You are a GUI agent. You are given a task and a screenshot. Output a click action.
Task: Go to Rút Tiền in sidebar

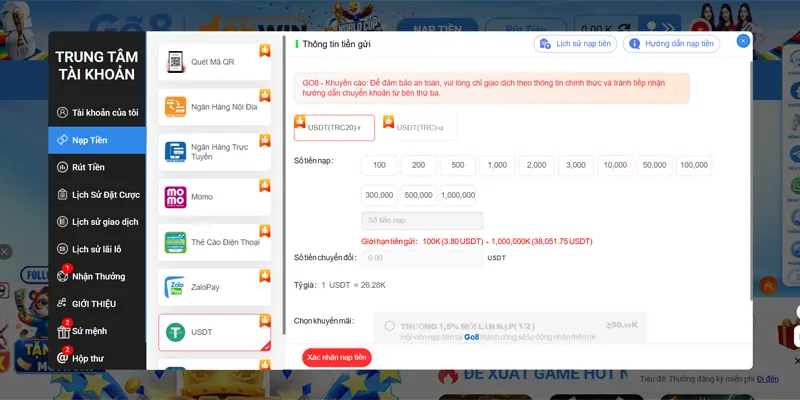[x=97, y=167]
